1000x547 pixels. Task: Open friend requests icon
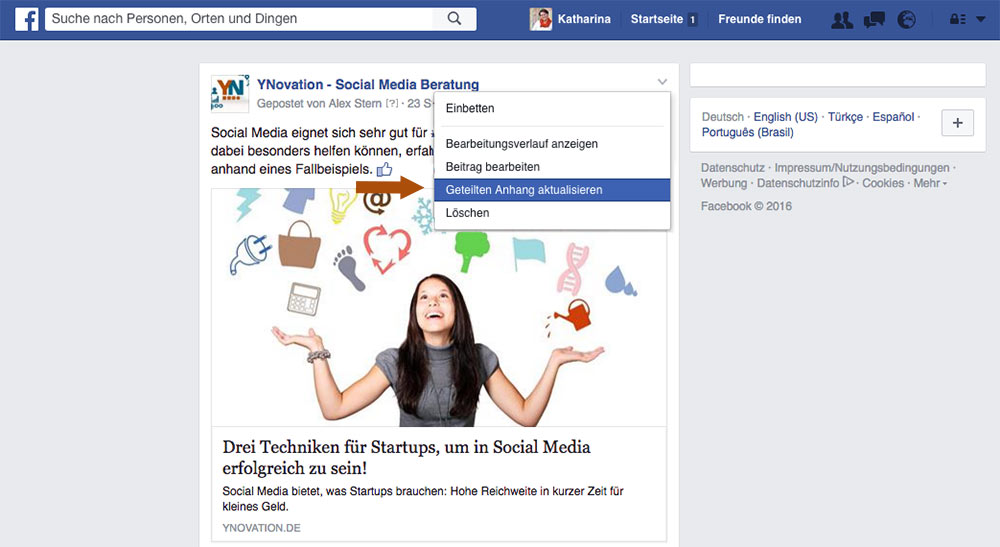(842, 20)
